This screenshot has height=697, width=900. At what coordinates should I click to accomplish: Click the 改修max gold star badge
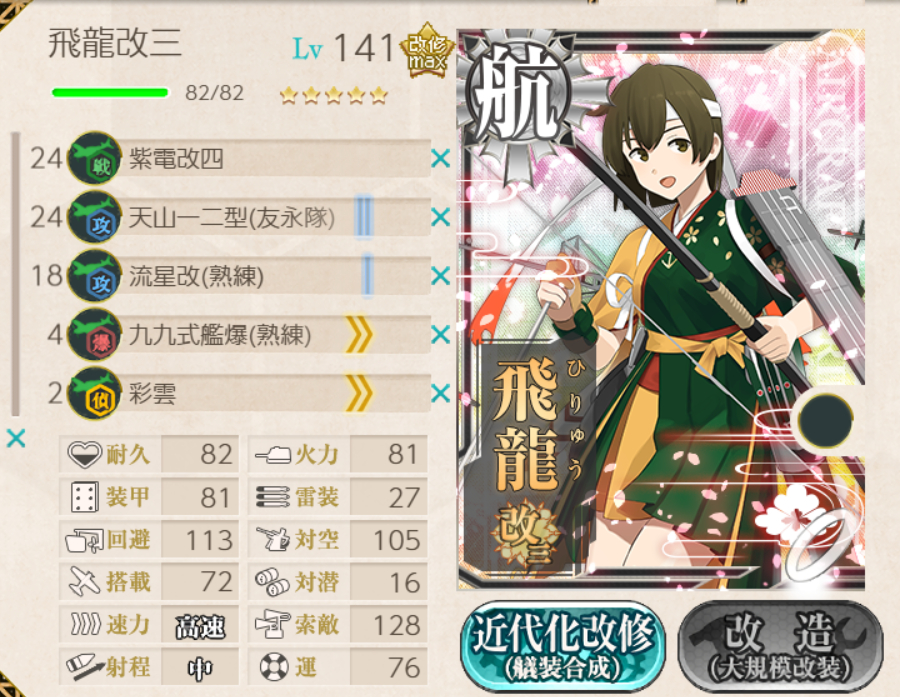[427, 51]
